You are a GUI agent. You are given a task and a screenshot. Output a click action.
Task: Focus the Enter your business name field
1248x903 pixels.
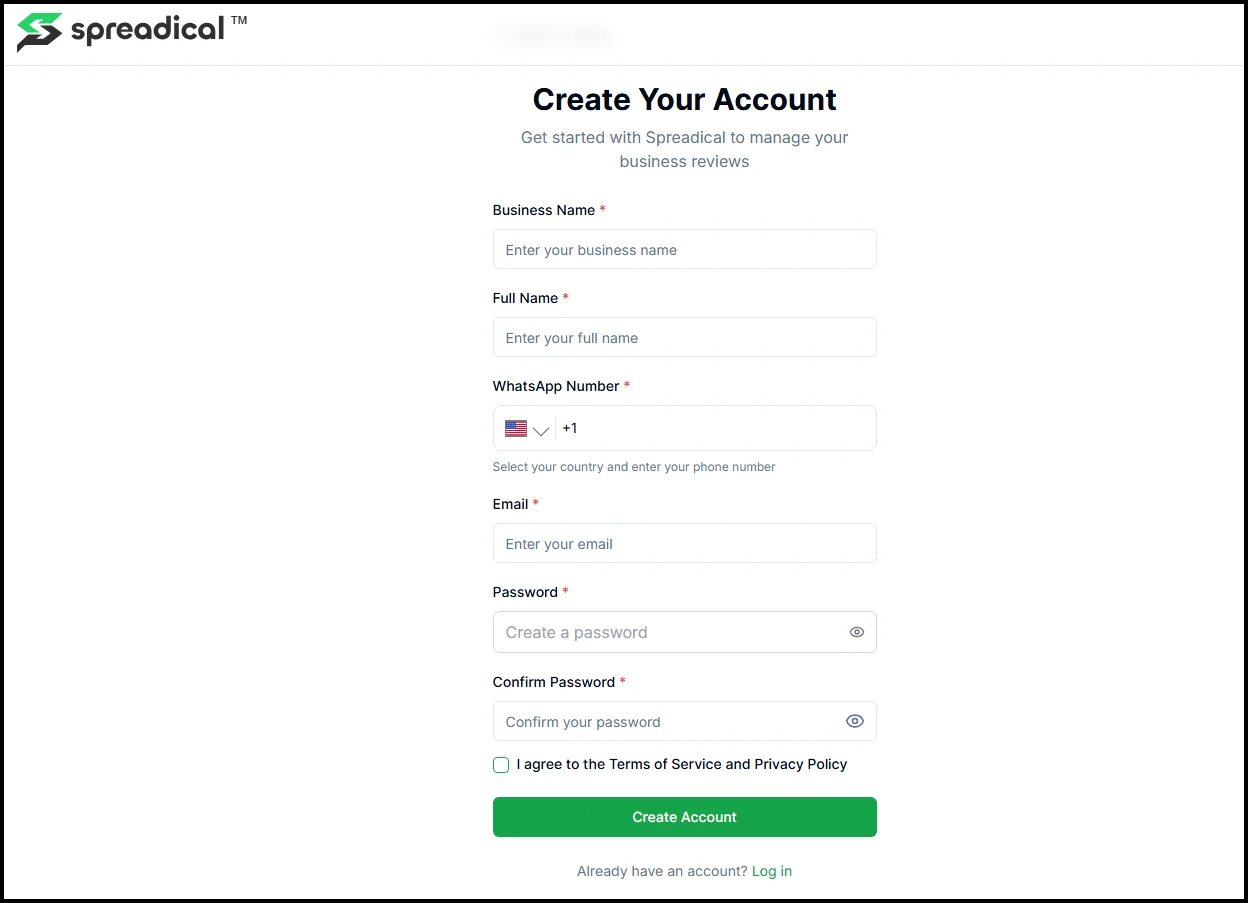(684, 249)
